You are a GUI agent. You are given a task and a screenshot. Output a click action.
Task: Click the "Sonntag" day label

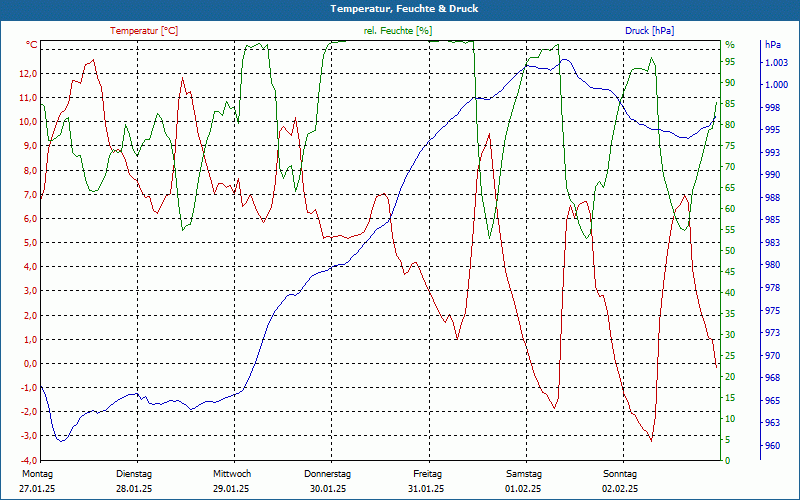coord(620,474)
